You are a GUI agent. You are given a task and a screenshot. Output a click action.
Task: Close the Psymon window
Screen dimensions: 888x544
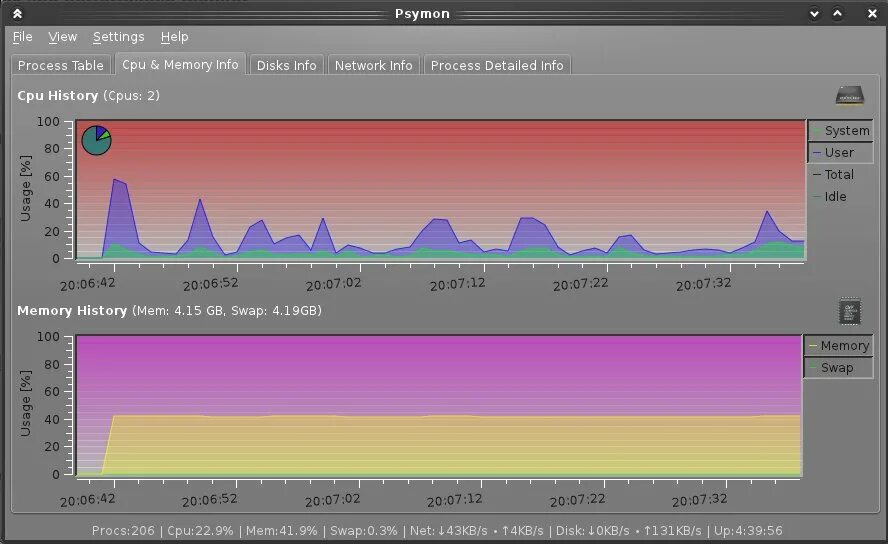872,14
